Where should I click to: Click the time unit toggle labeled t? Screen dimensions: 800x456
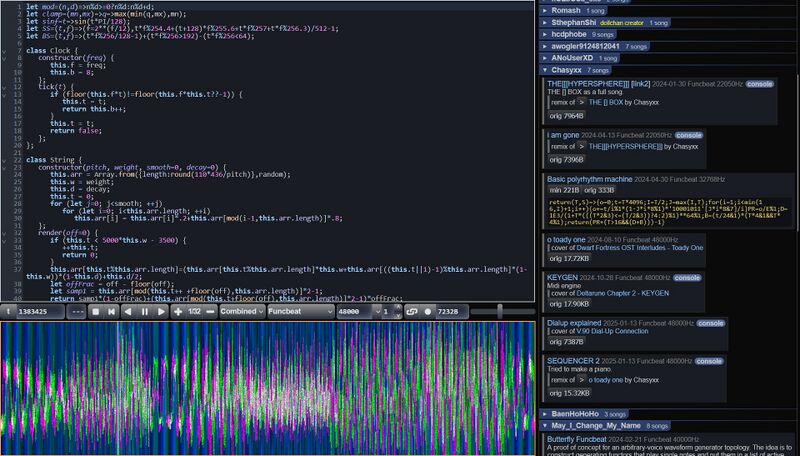(8, 312)
